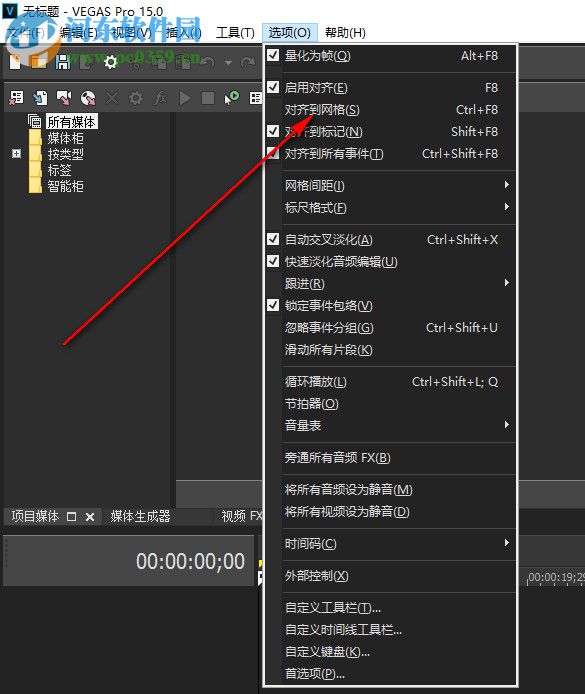585x694 pixels.
Task: Switch to 视频 FX tab
Action: 241,516
